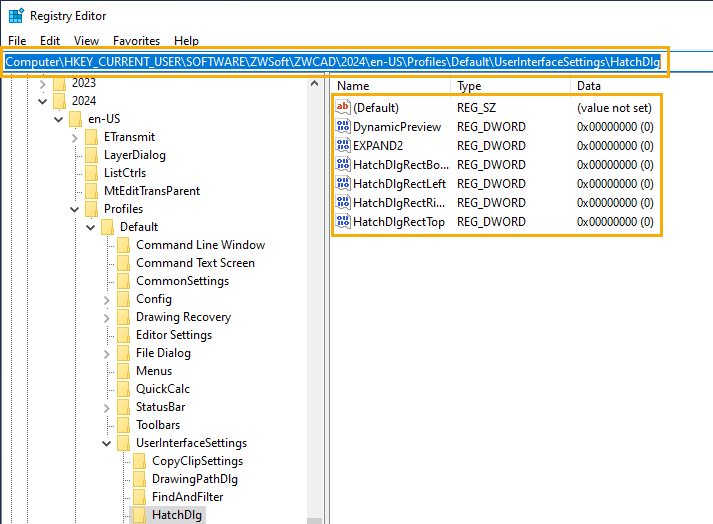713x524 pixels.
Task: Select the Editor Settings folder icon
Action: click(123, 335)
